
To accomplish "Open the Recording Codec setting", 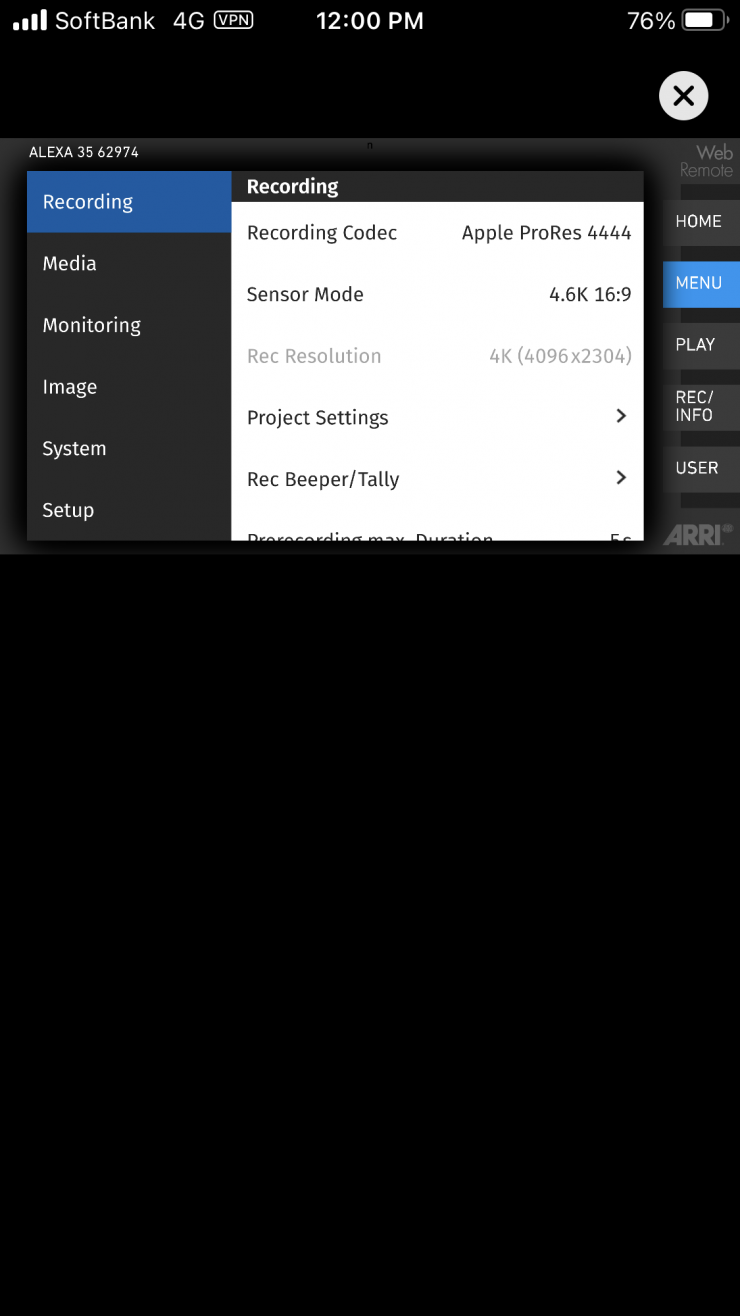I will point(438,233).
